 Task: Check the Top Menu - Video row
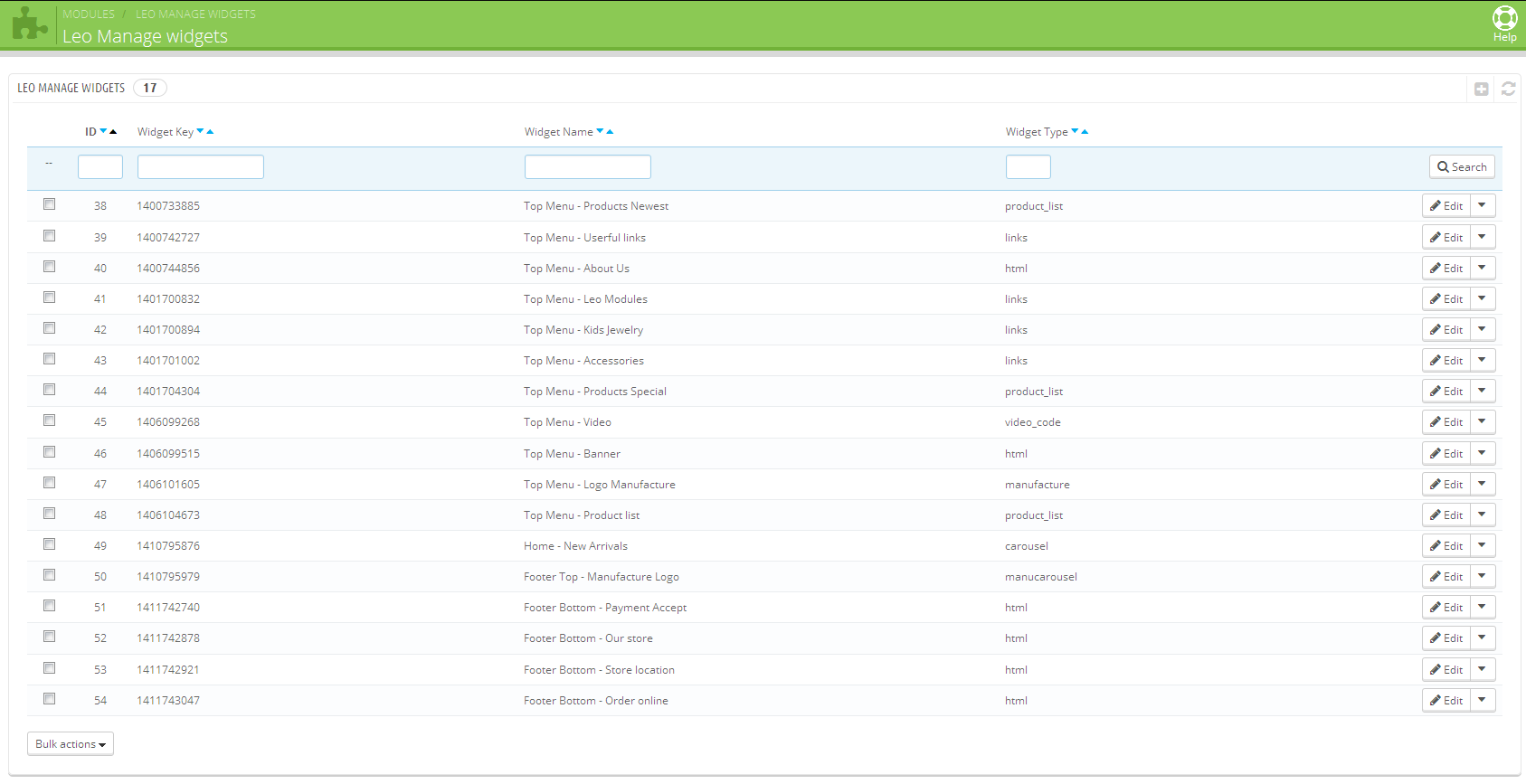50,420
